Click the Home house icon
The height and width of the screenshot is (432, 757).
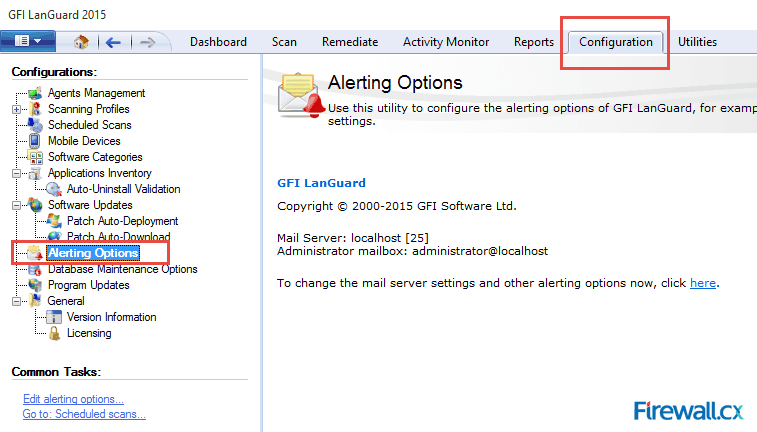click(81, 42)
